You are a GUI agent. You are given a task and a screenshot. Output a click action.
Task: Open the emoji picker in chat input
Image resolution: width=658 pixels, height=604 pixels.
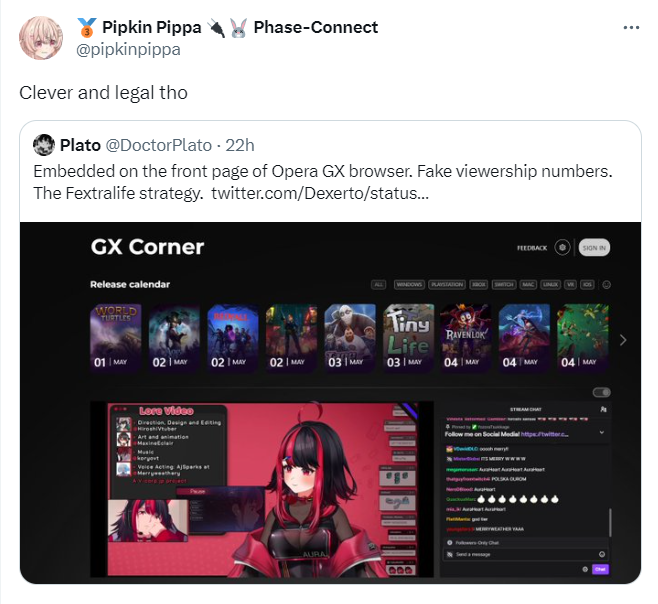click(602, 554)
